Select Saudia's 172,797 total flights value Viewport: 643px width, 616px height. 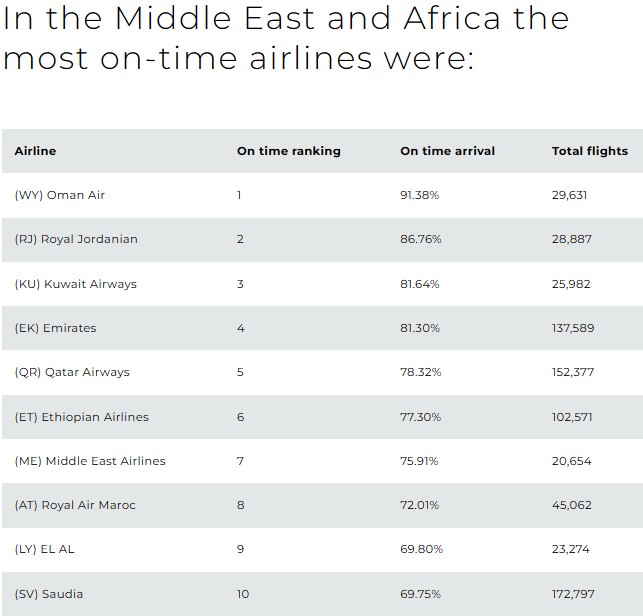[573, 594]
